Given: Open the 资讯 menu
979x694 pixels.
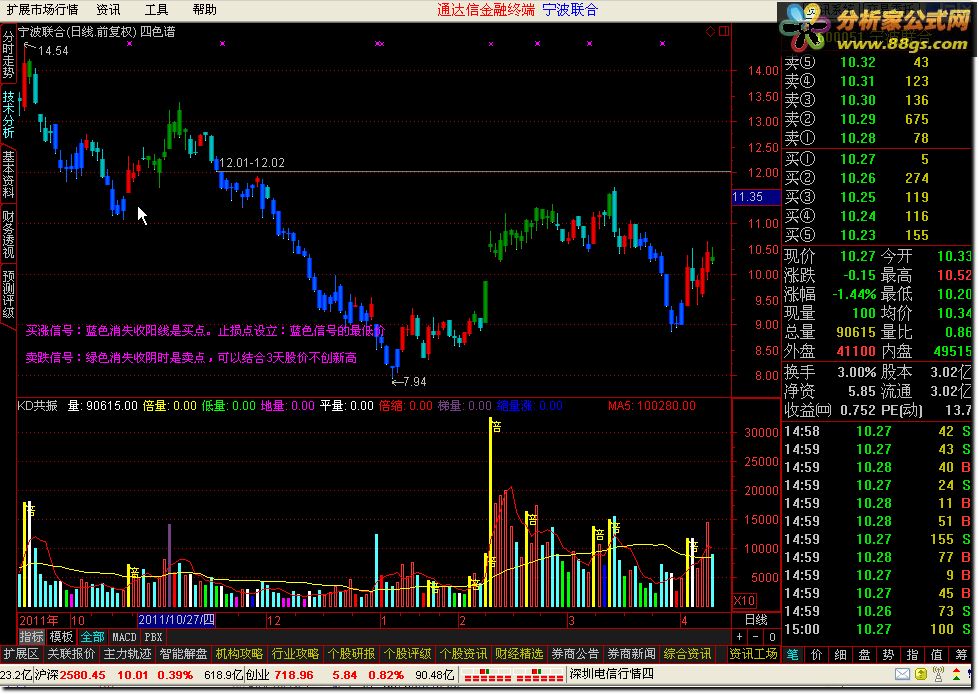Looking at the screenshot, I should point(108,9).
